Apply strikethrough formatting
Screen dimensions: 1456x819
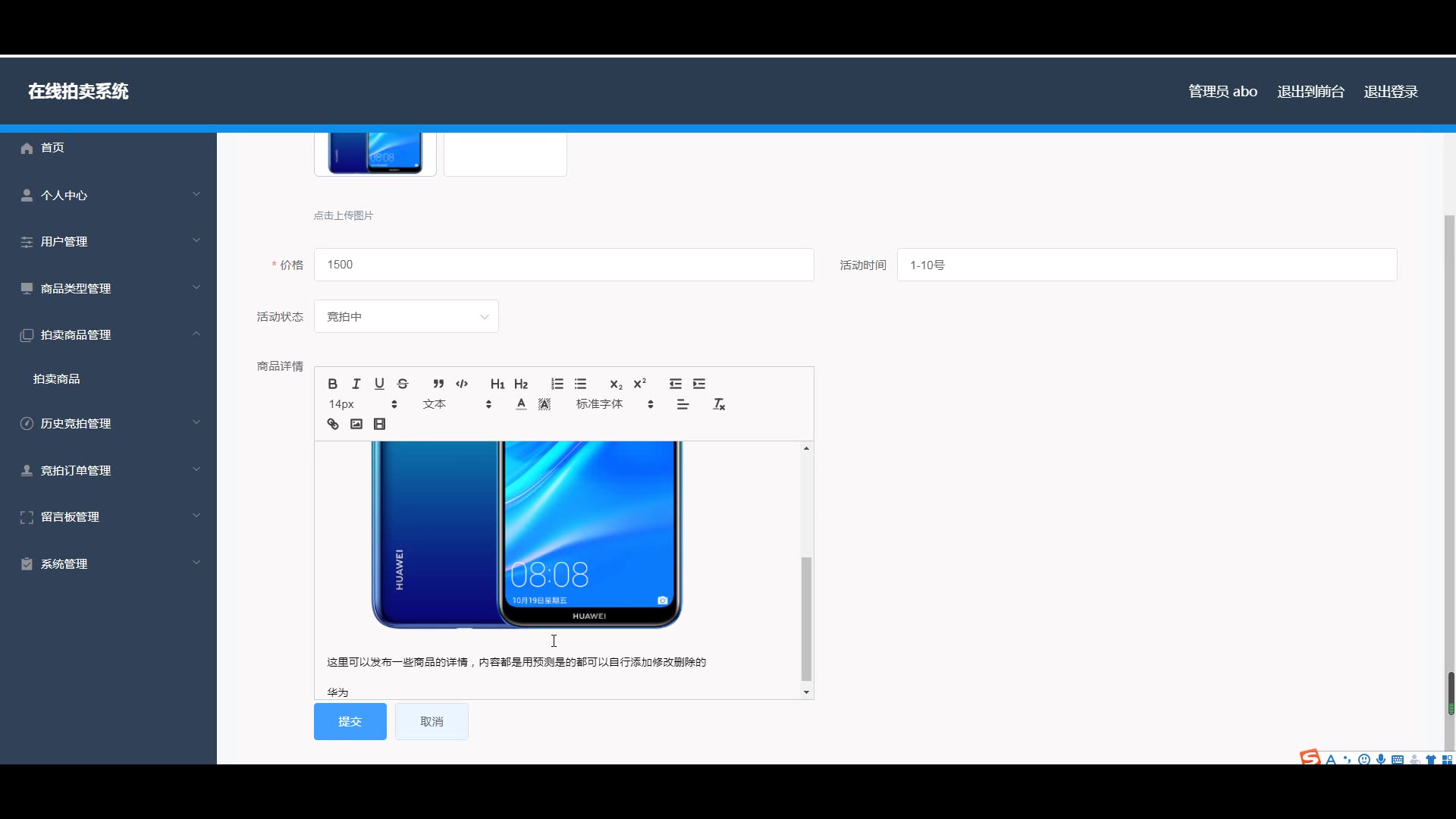403,384
